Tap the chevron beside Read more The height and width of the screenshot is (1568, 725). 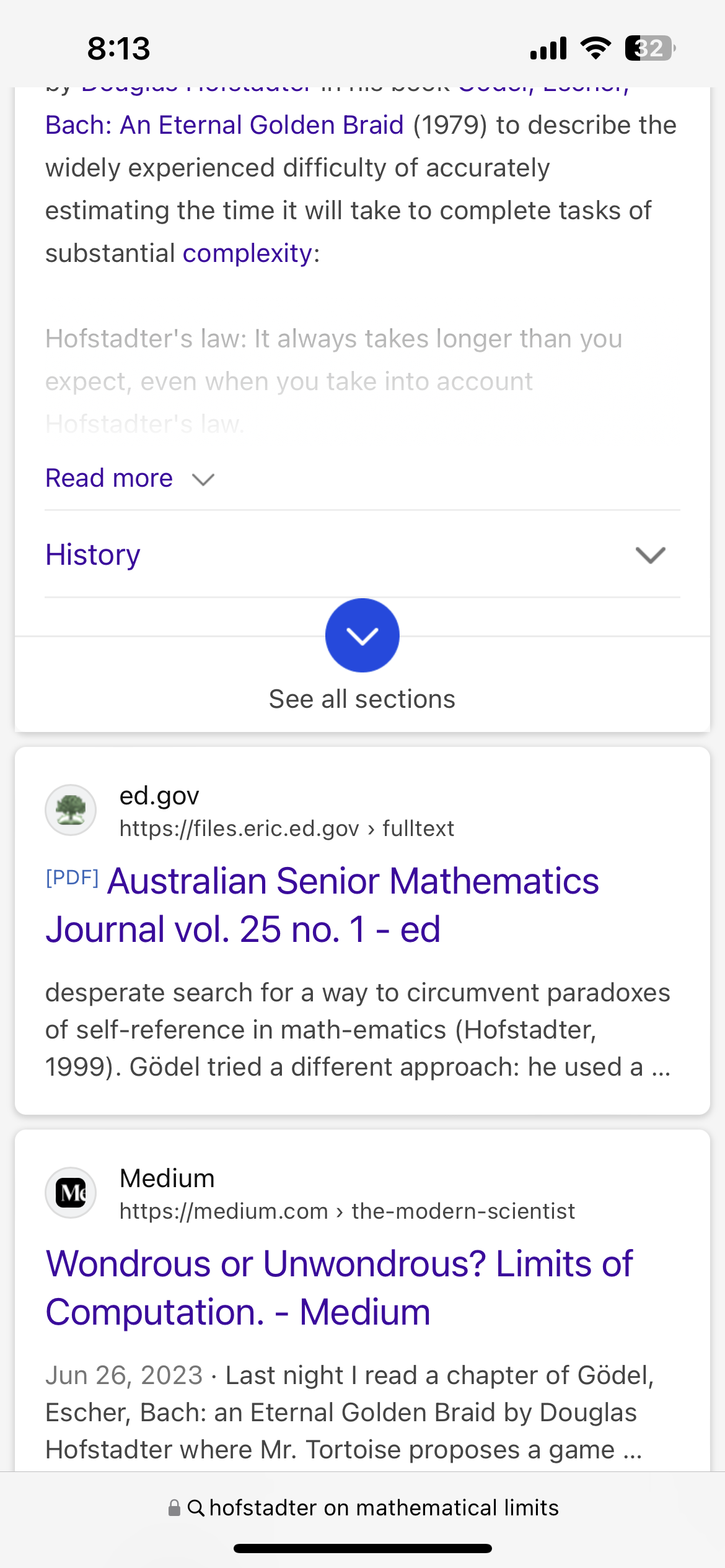(203, 479)
